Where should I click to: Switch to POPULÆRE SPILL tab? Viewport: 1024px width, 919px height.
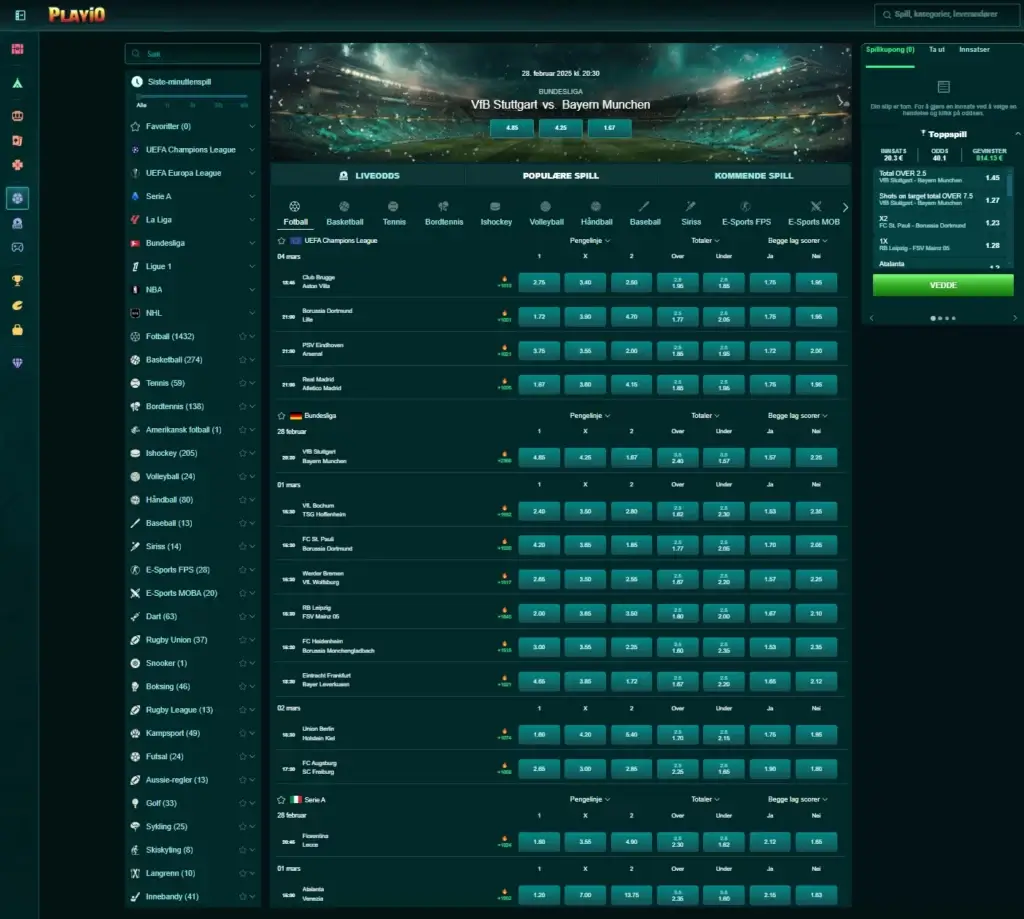(560, 176)
